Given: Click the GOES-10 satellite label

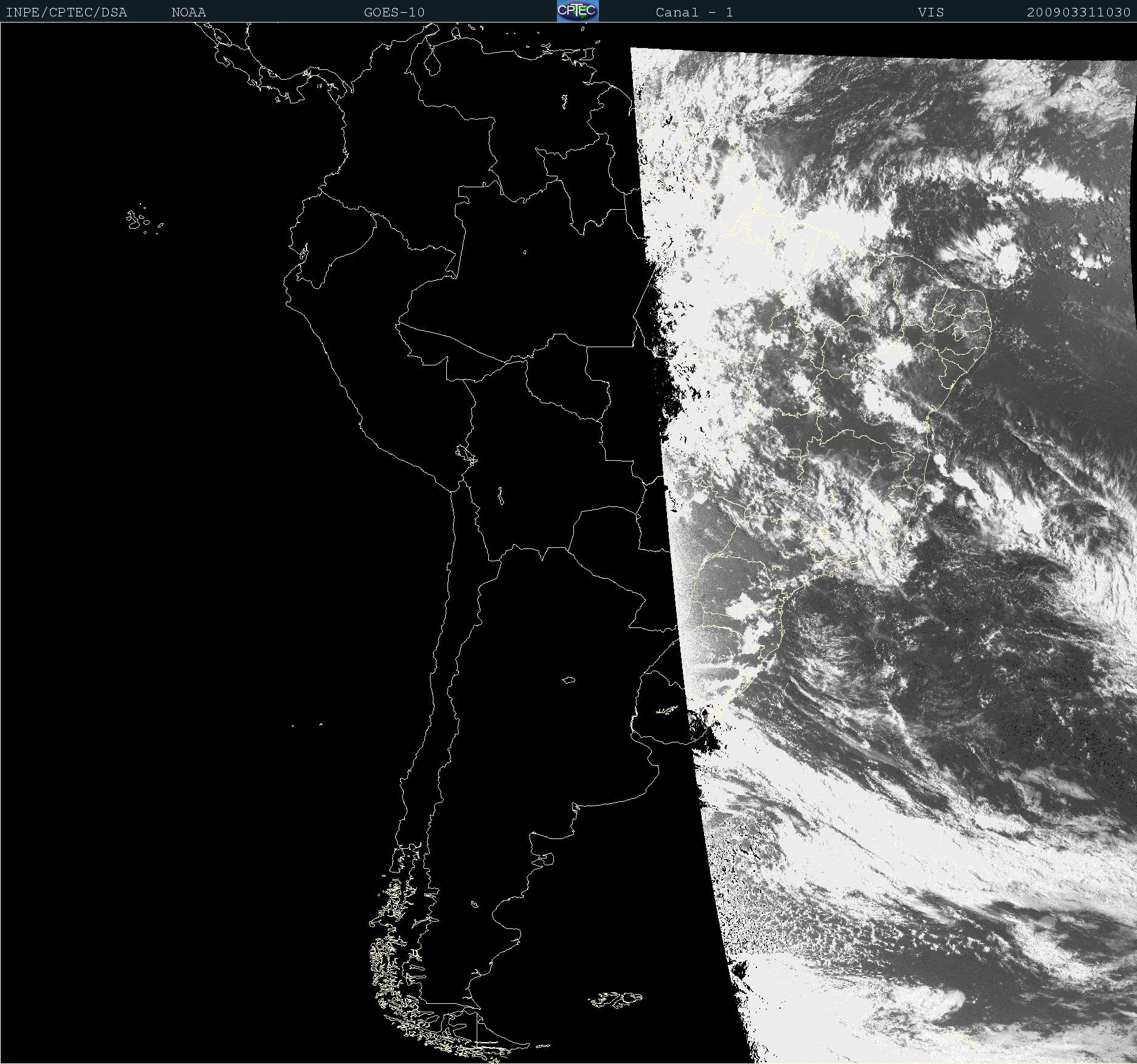Looking at the screenshot, I should pos(394,12).
